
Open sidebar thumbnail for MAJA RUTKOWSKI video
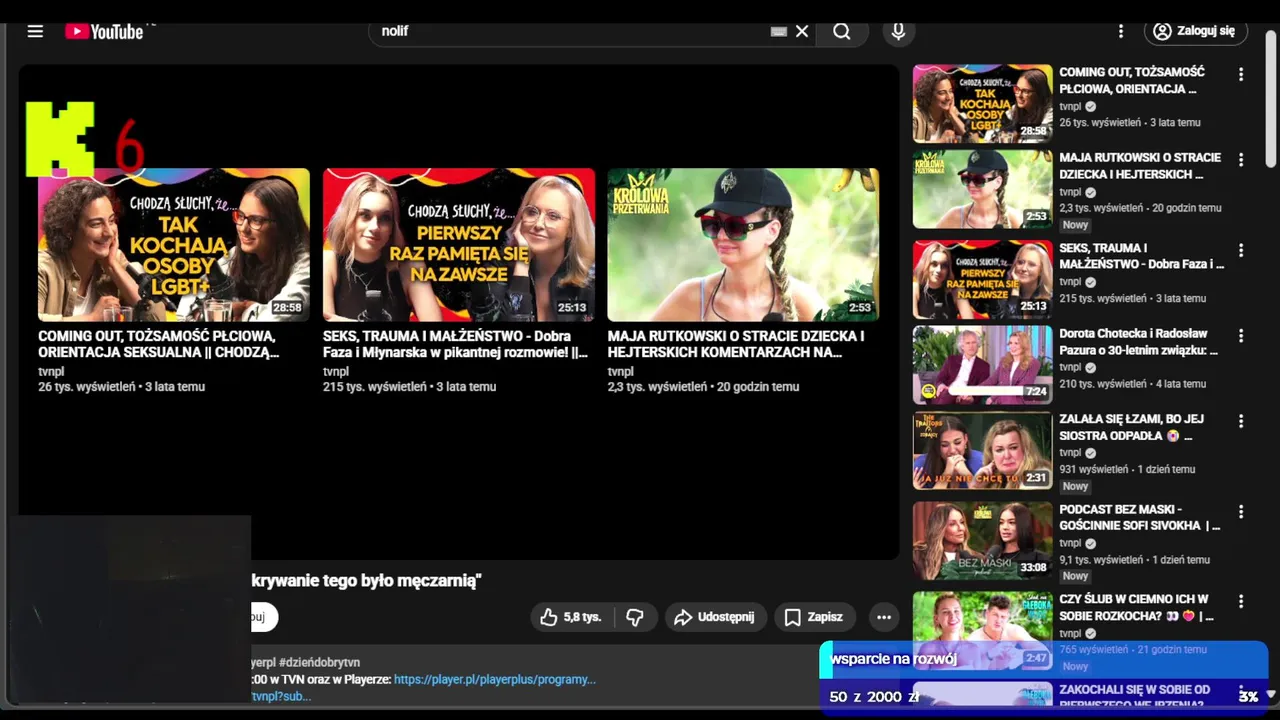(982, 189)
